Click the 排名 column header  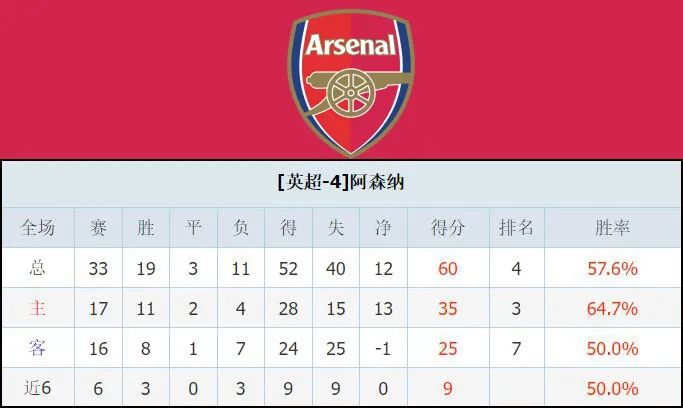tap(516, 228)
